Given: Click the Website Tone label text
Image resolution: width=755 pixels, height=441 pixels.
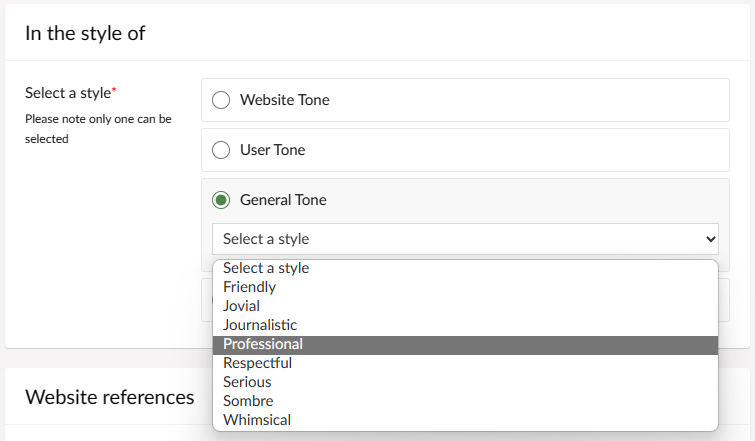Looking at the screenshot, I should tap(285, 100).
